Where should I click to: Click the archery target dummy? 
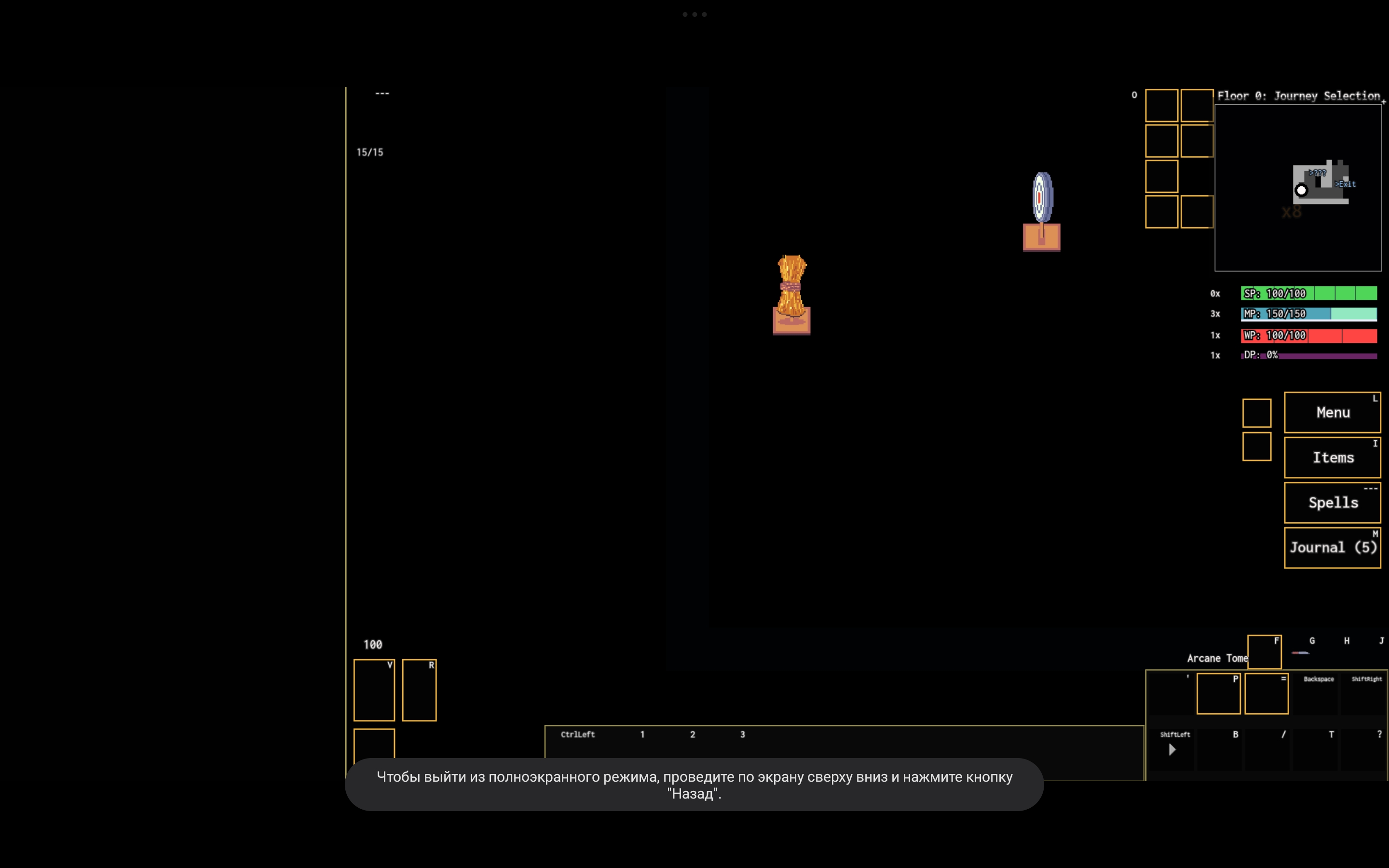click(x=1041, y=210)
